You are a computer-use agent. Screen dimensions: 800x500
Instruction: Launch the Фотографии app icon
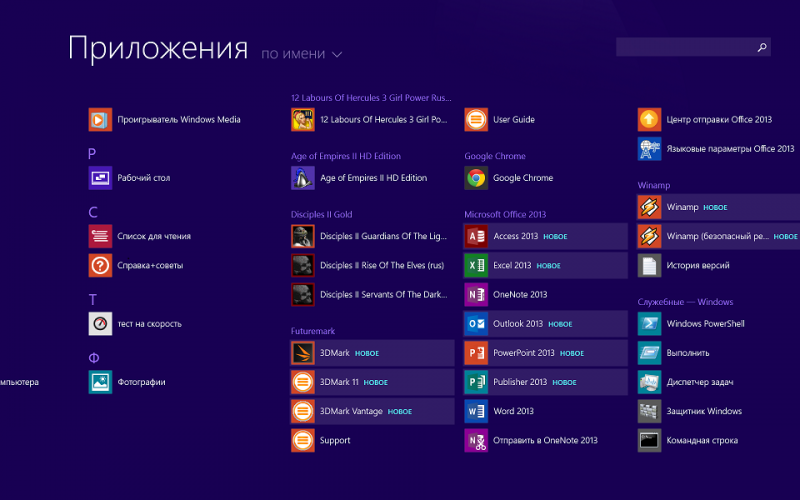point(100,382)
